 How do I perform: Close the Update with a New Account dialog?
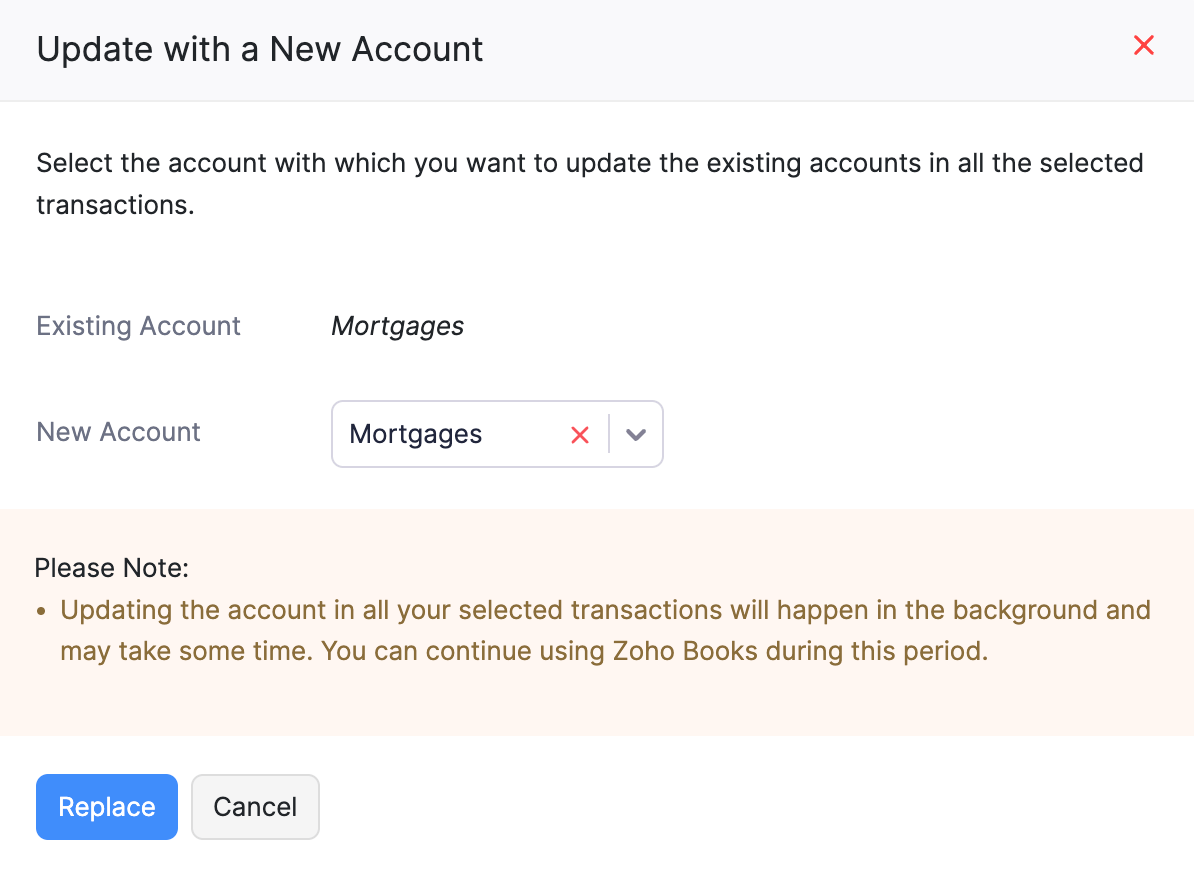1144,45
